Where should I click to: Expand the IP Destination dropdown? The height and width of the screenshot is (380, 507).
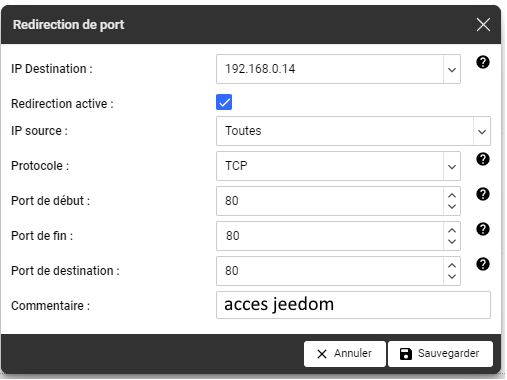click(x=452, y=69)
